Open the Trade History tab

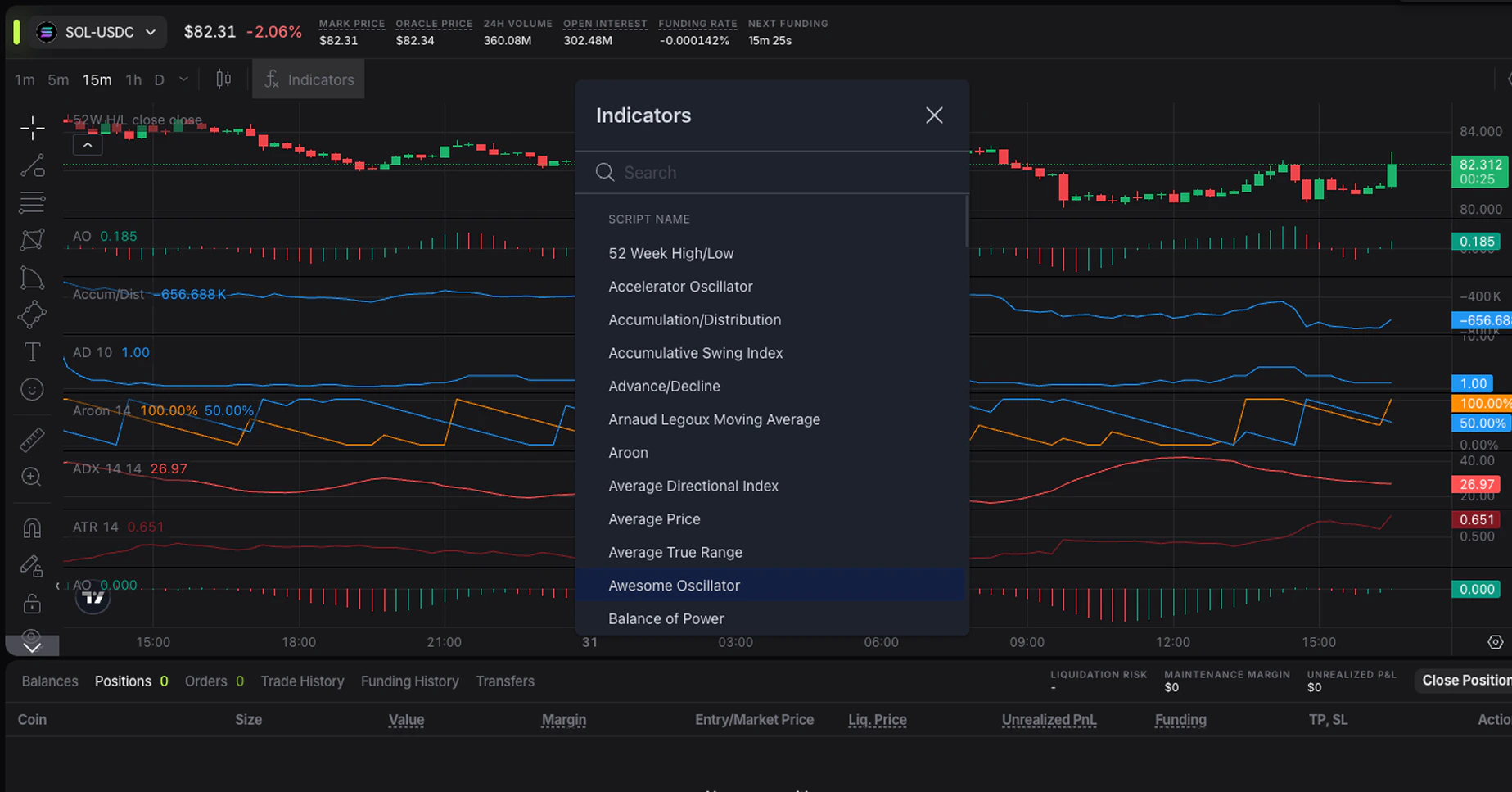[302, 681]
